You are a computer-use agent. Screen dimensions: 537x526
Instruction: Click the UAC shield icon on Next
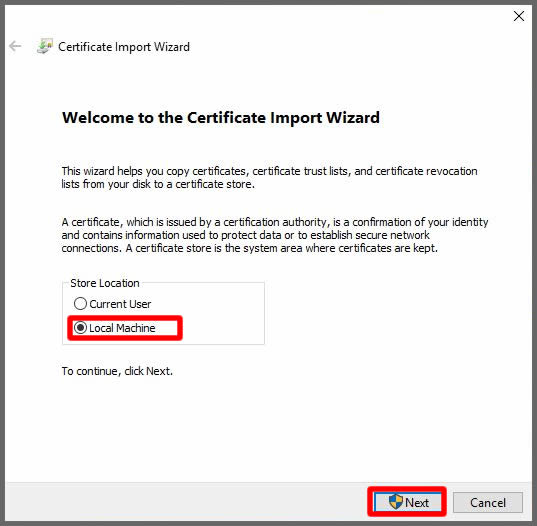click(x=396, y=502)
